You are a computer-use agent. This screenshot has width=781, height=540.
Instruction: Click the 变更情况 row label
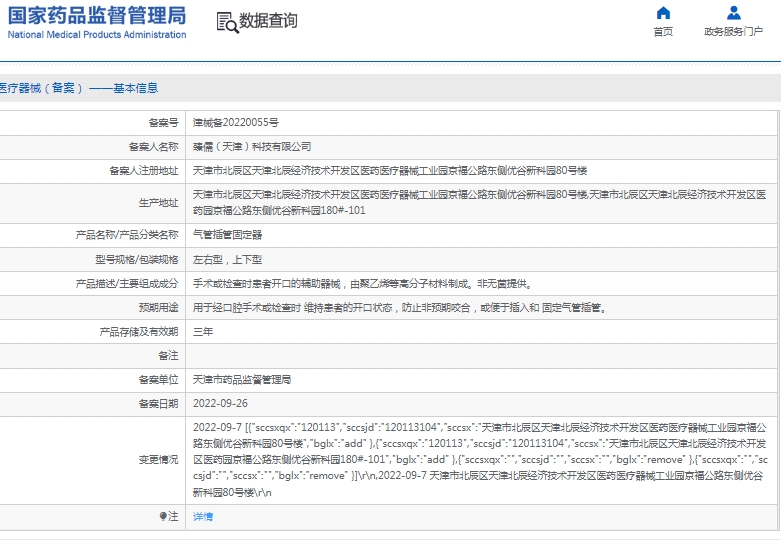pos(158,460)
